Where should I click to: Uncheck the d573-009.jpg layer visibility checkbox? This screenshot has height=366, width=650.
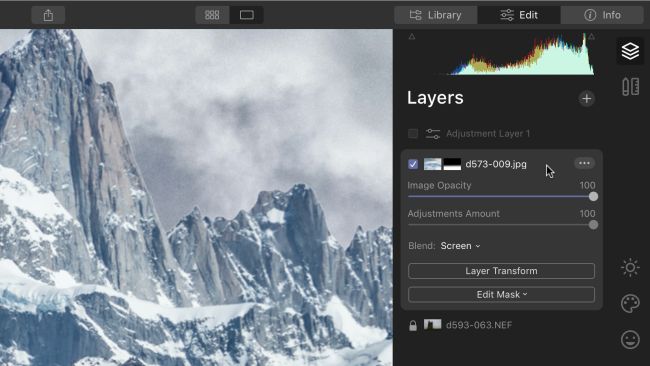point(413,164)
